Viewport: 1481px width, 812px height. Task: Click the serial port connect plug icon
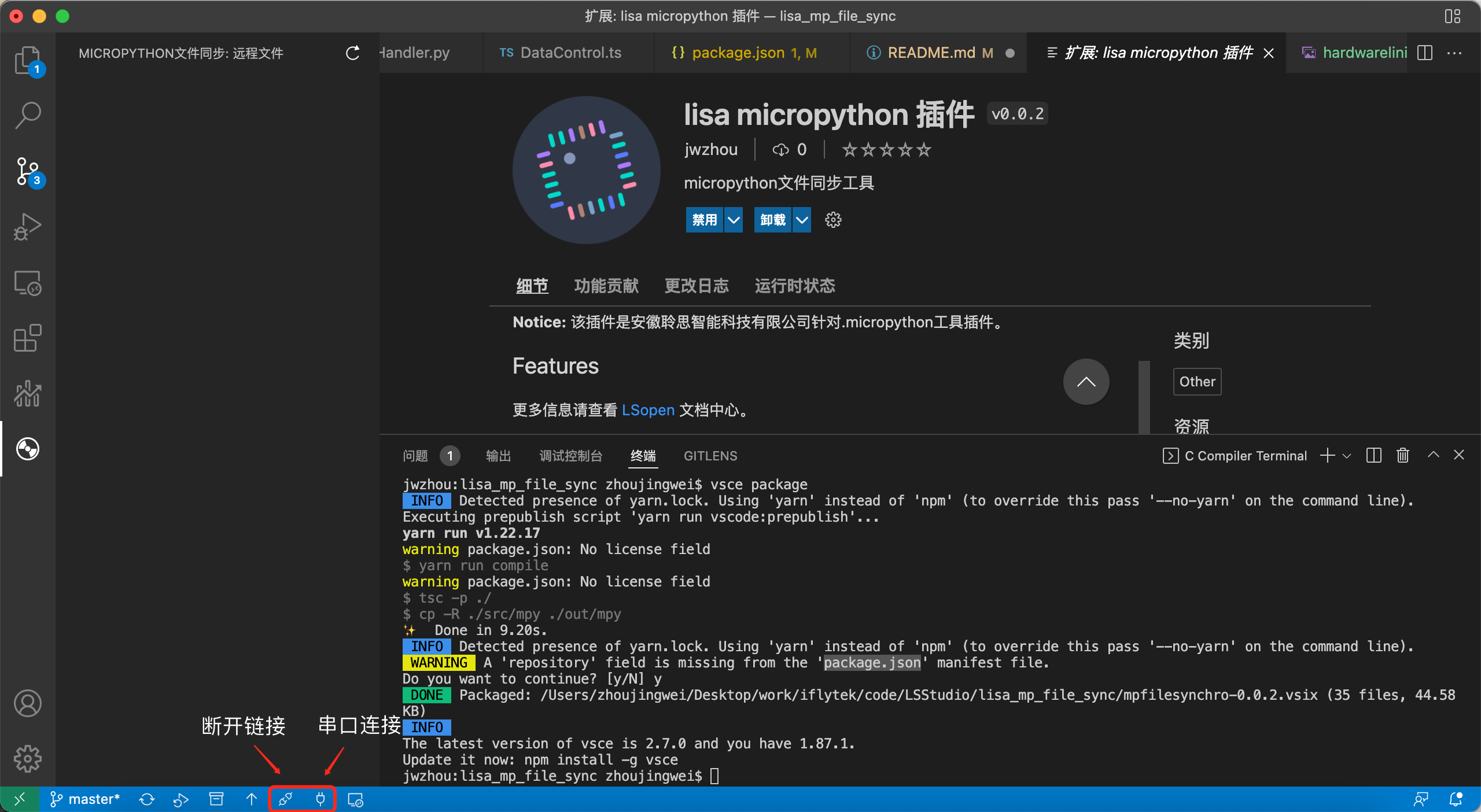coord(320,799)
